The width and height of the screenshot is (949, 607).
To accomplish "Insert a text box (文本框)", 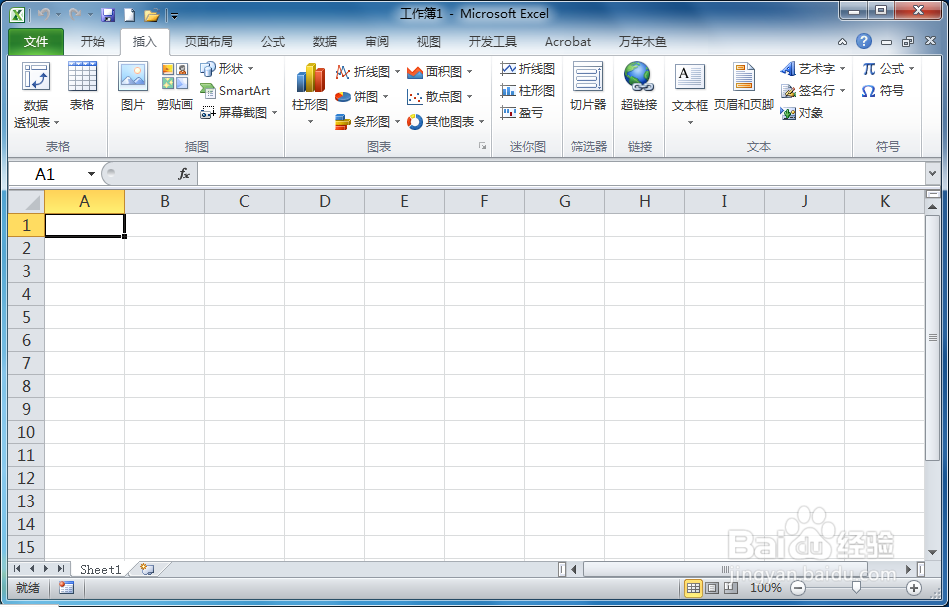I will click(x=689, y=93).
